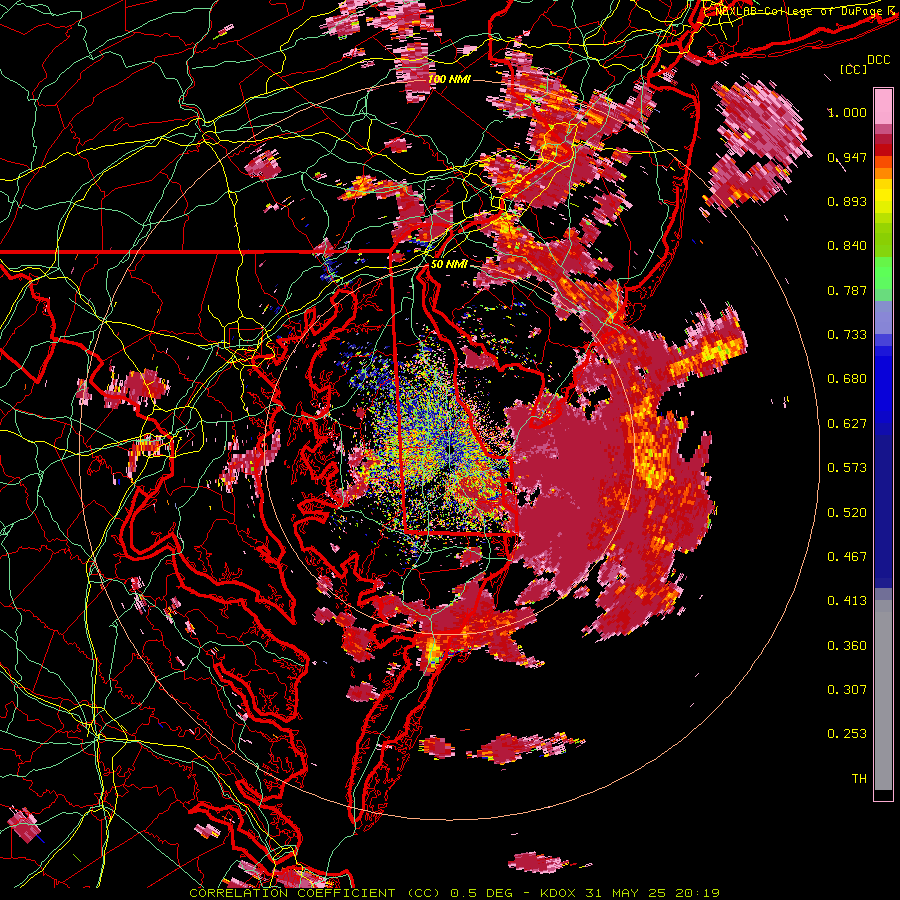Click the 0.947 legend value

click(x=847, y=157)
